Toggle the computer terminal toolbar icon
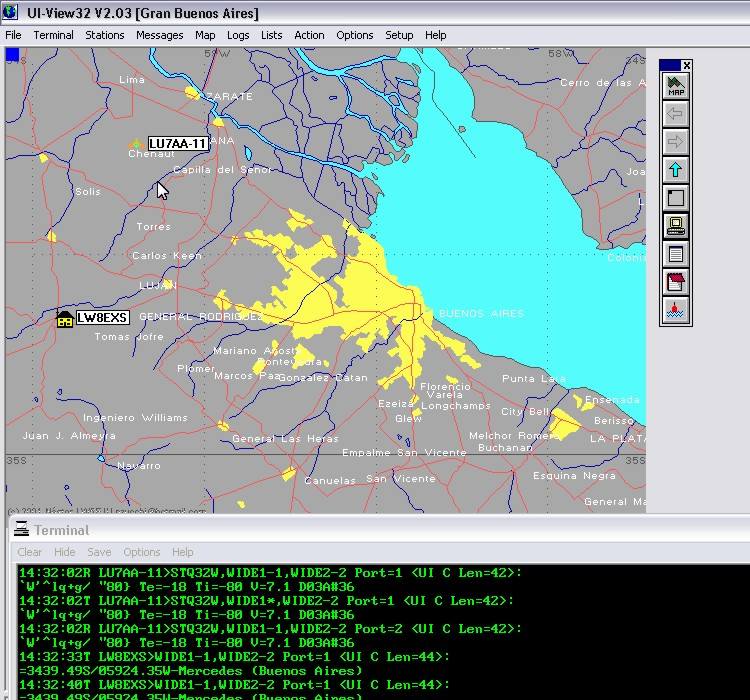This screenshot has width=750, height=700. pos(676,226)
